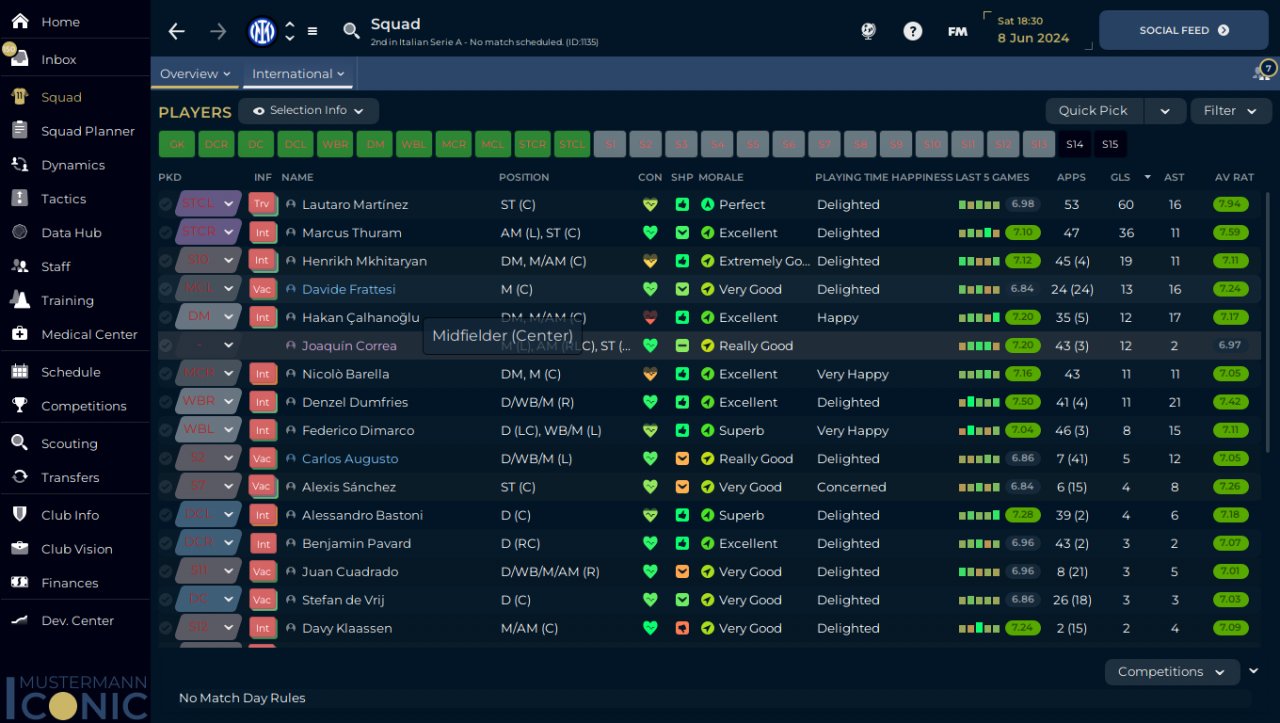Select the green GK position slot

pyautogui.click(x=177, y=144)
